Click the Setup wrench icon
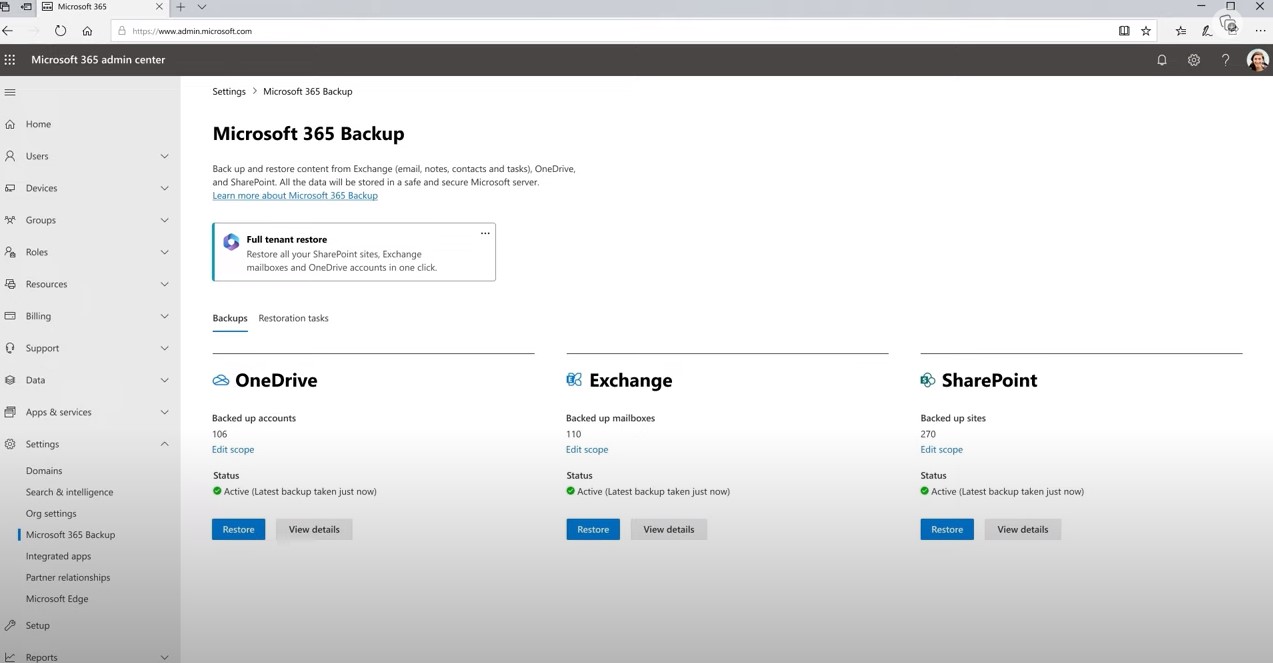 click(x=10, y=625)
